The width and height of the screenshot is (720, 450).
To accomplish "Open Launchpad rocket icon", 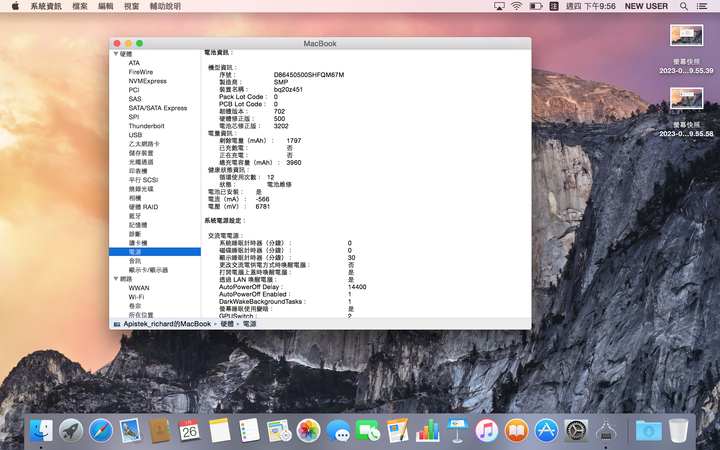I will point(71,431).
